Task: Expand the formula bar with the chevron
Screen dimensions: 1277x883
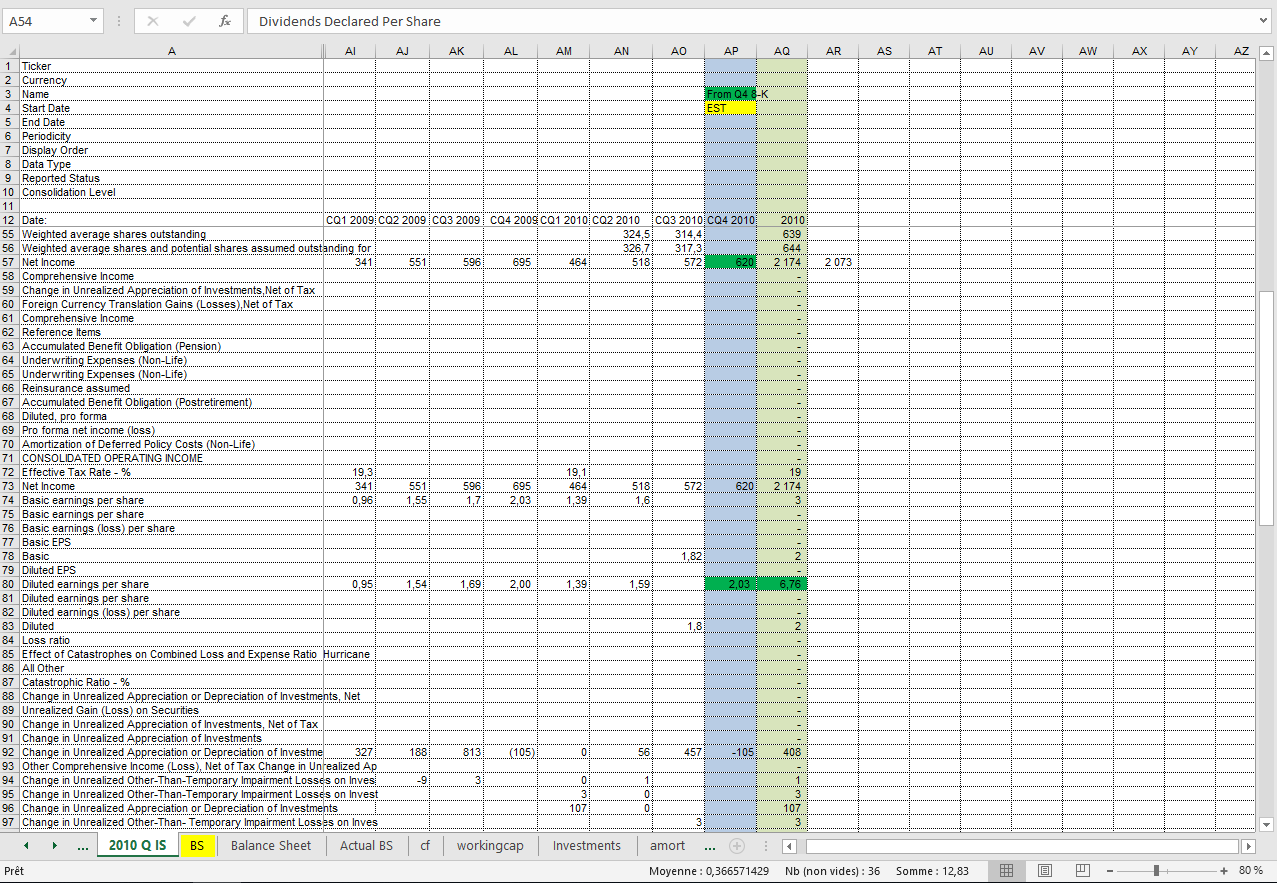Action: [x=1263, y=21]
